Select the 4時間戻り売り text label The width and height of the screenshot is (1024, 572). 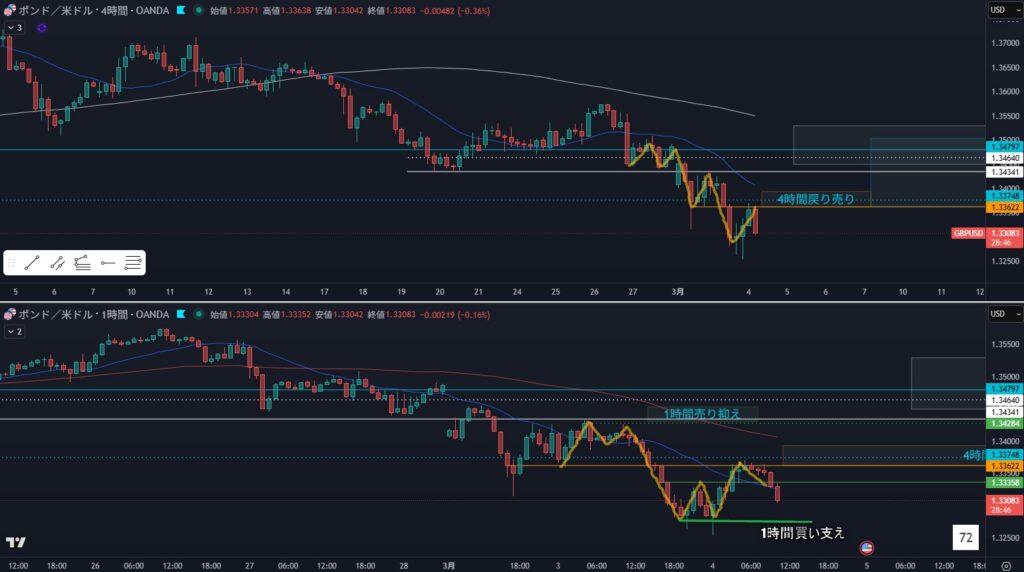(x=815, y=199)
